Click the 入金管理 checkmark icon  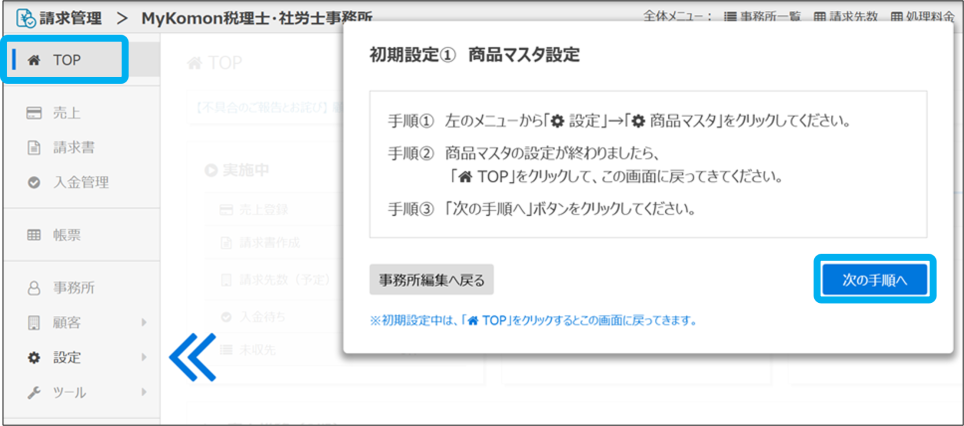click(x=33, y=182)
